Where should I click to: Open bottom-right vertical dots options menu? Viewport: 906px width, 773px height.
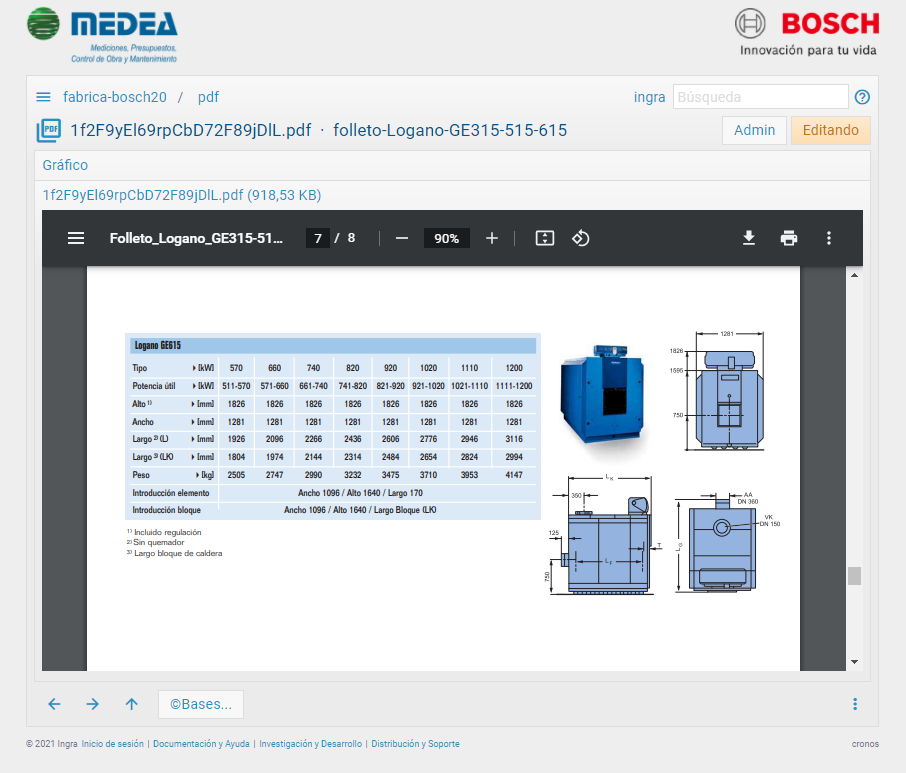click(x=855, y=704)
